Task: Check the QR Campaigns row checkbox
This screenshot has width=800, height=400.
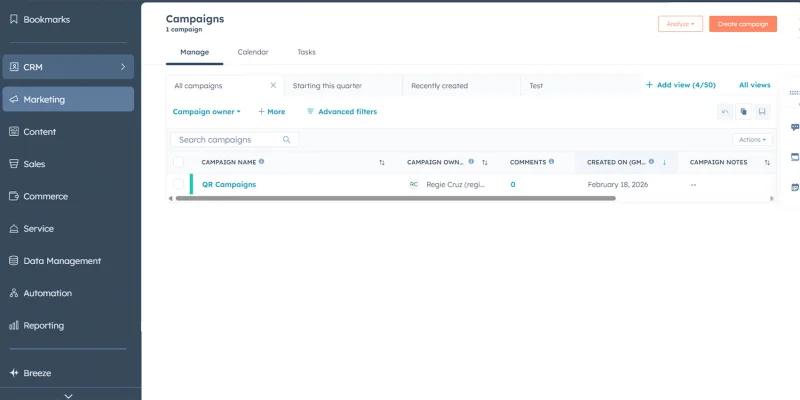Action: (179, 184)
